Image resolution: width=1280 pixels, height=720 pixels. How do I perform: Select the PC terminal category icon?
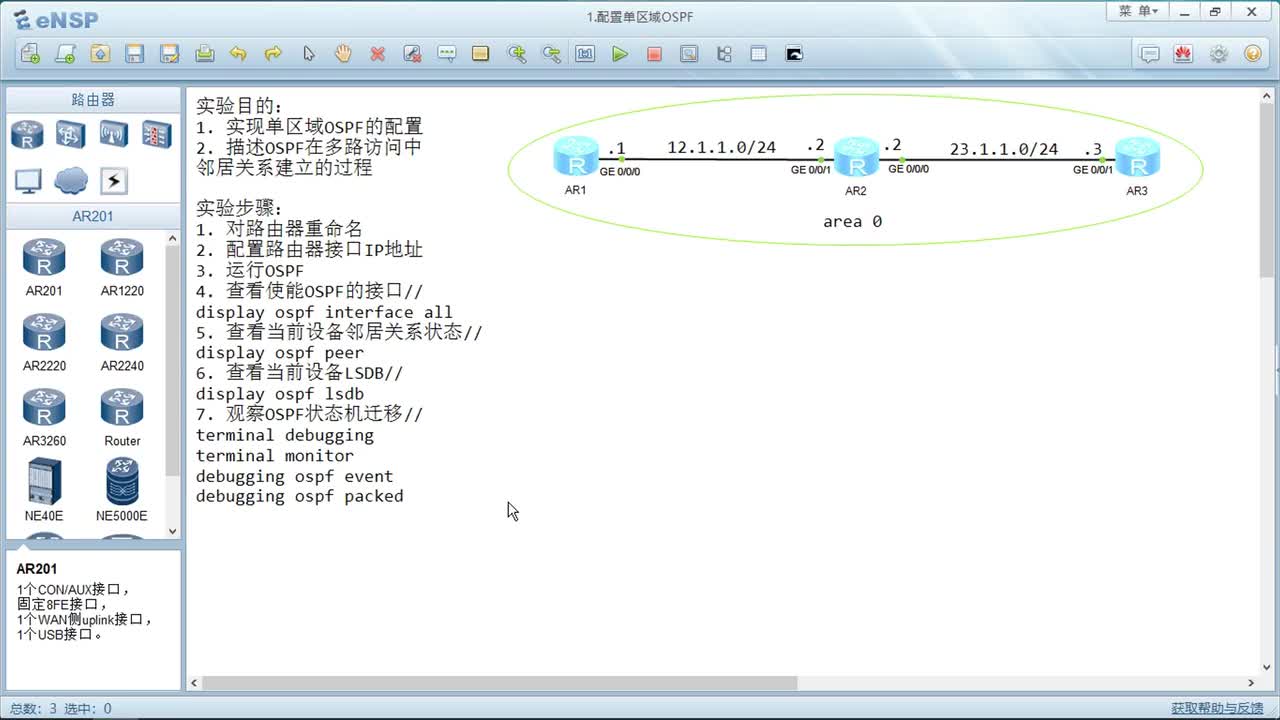pyautogui.click(x=27, y=181)
